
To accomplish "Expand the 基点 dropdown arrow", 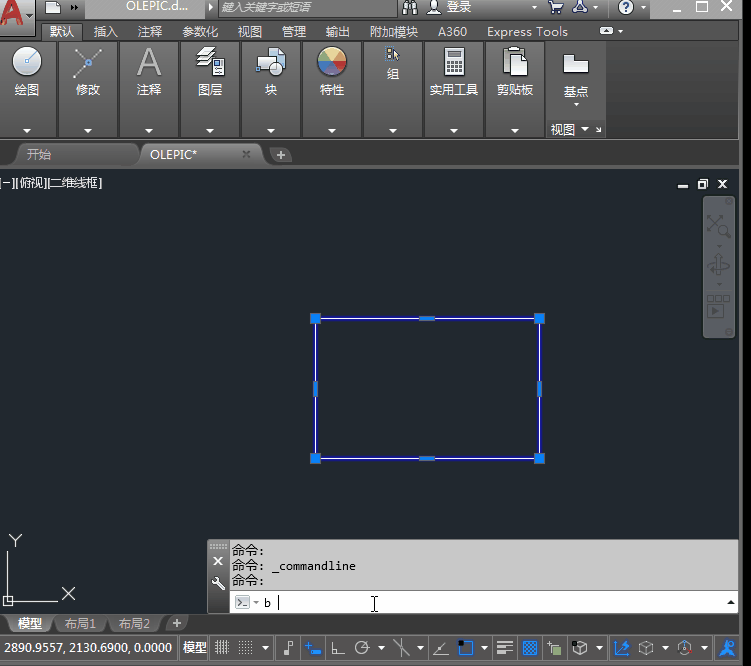I will (576, 105).
